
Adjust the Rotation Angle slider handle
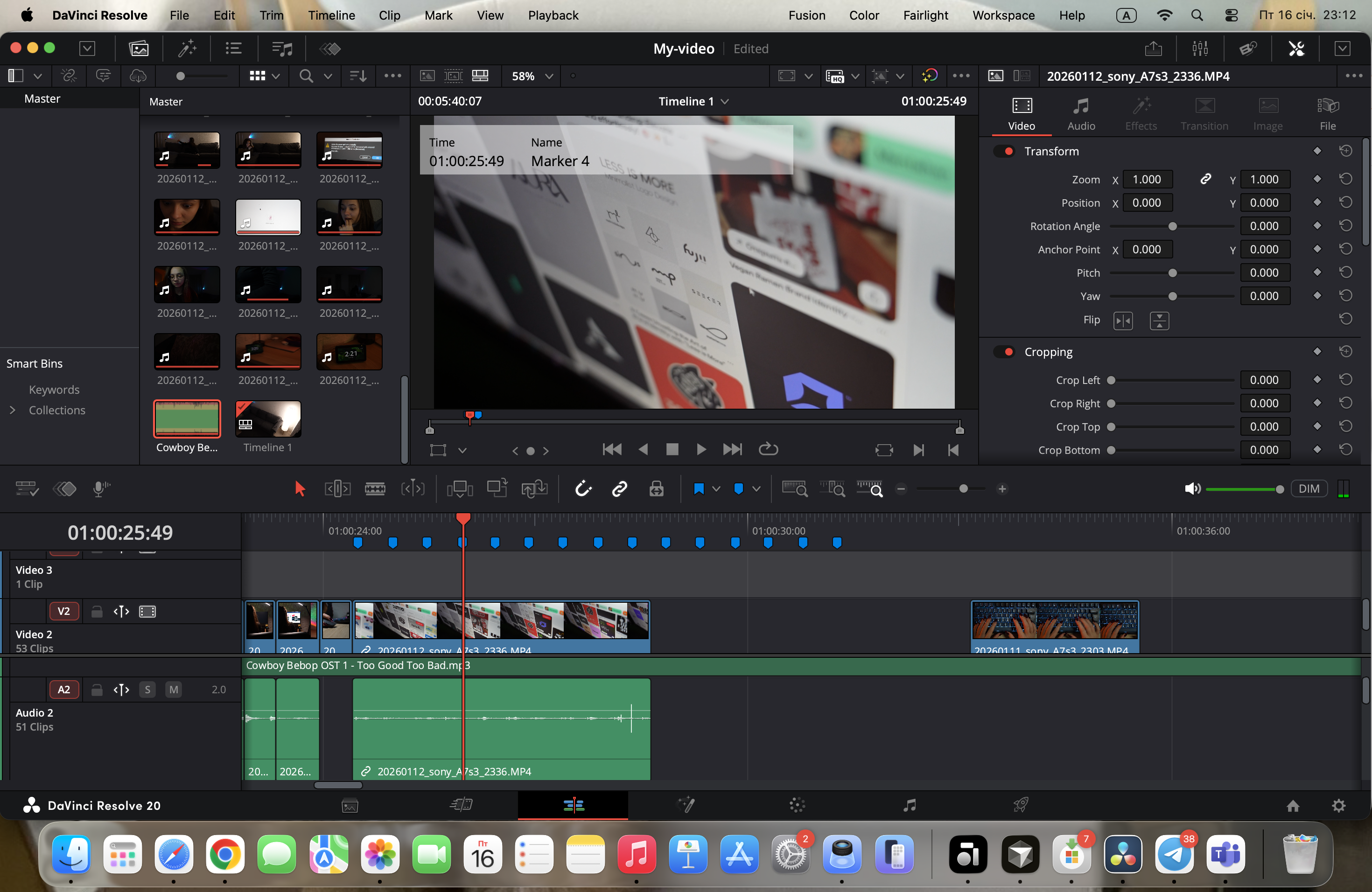click(1172, 226)
